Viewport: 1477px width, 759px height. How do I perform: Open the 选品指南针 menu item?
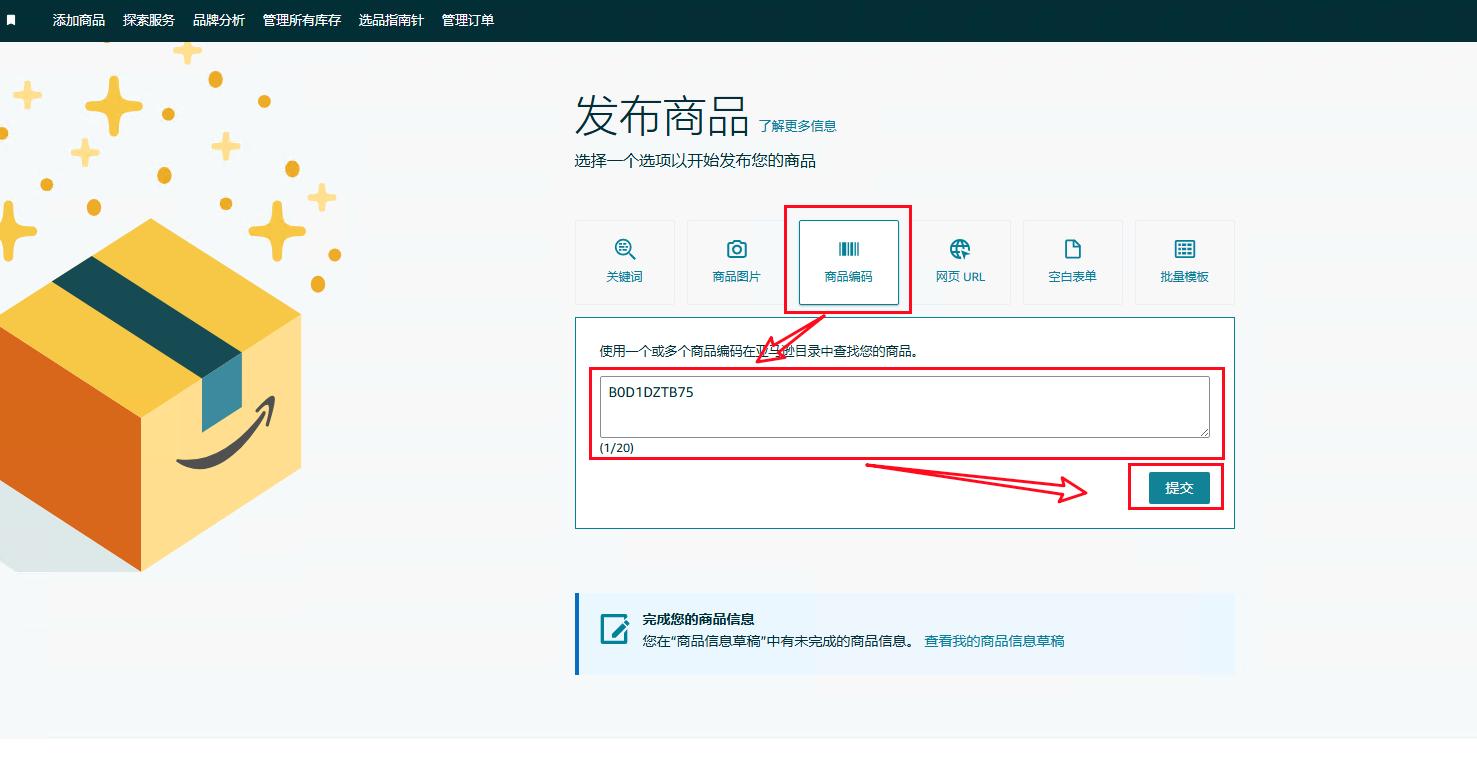(x=391, y=20)
